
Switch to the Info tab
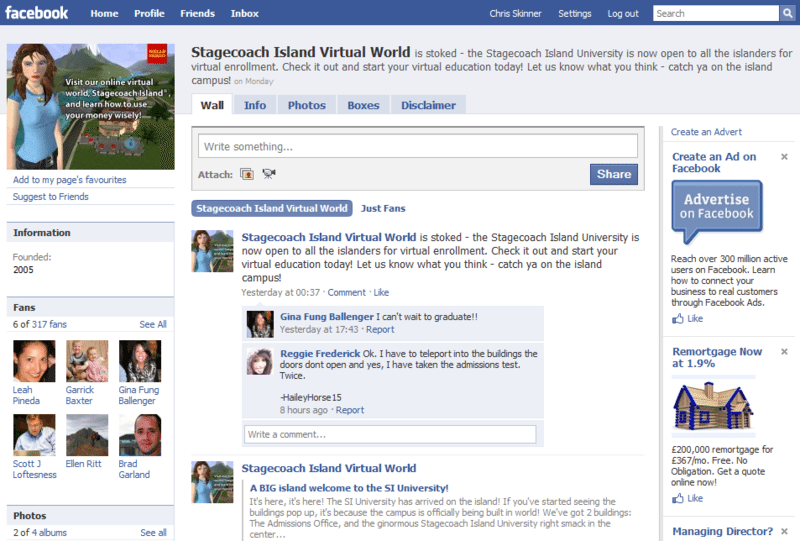[x=255, y=105]
